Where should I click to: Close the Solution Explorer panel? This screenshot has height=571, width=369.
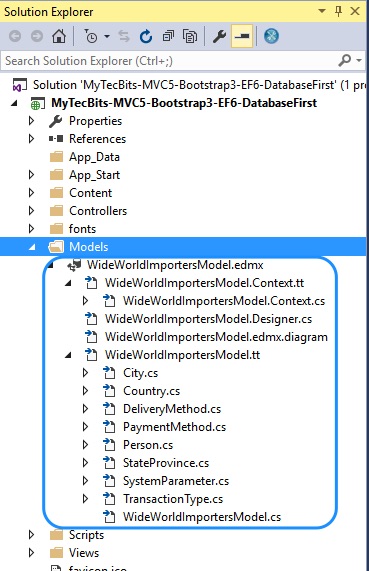(355, 11)
